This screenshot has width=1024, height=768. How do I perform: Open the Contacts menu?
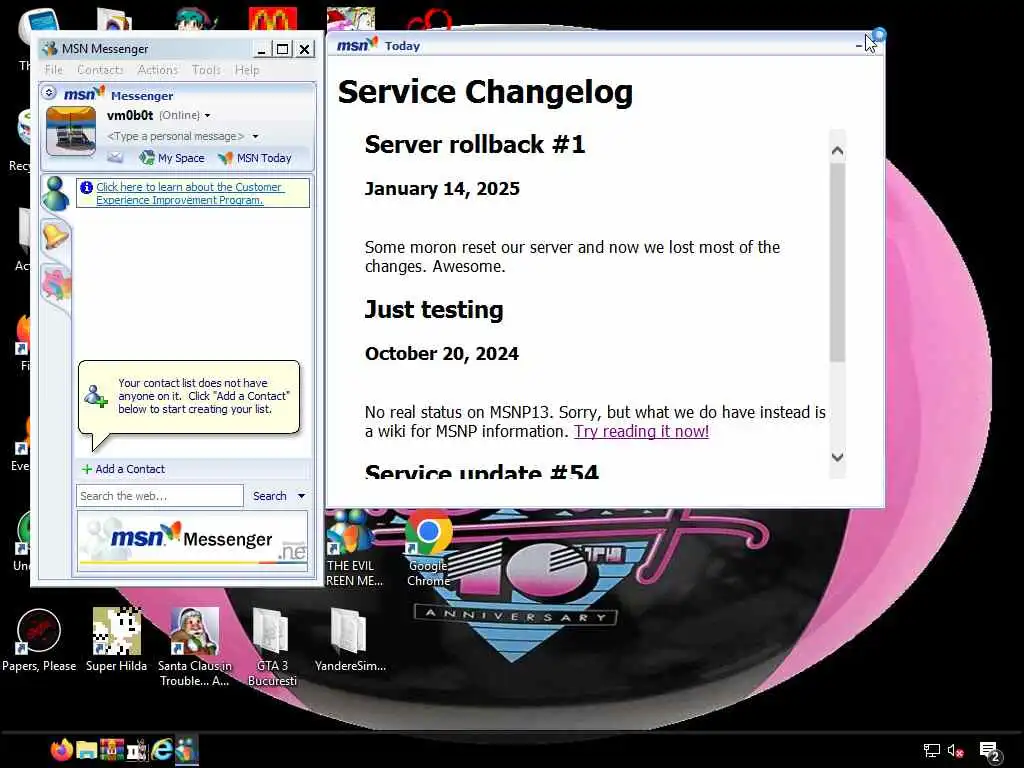click(x=100, y=70)
